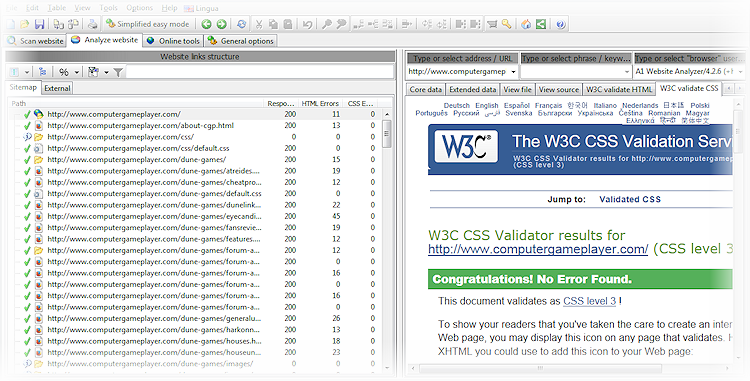750x381 pixels.
Task: Click the gold key icon
Action: click(x=506, y=24)
